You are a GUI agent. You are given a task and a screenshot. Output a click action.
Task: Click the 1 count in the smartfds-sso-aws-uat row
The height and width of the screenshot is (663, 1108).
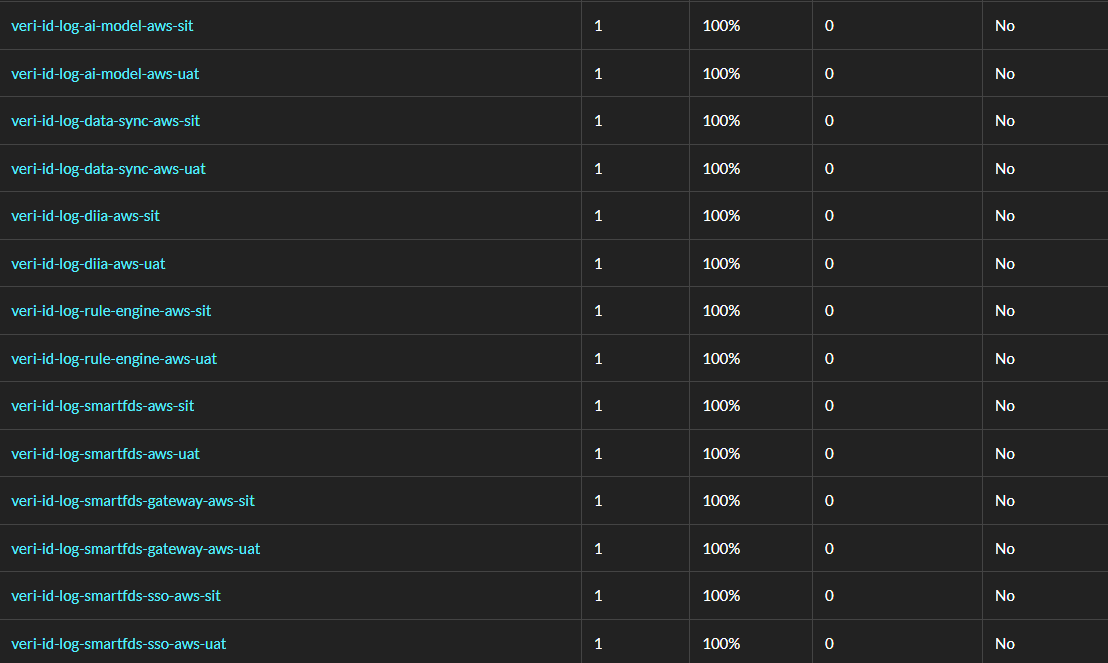coord(598,644)
